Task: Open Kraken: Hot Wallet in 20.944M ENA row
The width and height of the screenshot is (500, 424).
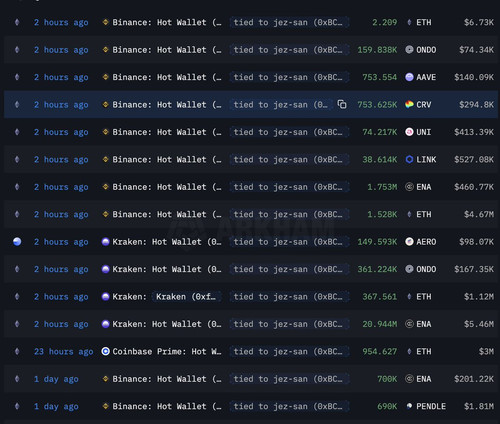Action: pyautogui.click(x=167, y=324)
